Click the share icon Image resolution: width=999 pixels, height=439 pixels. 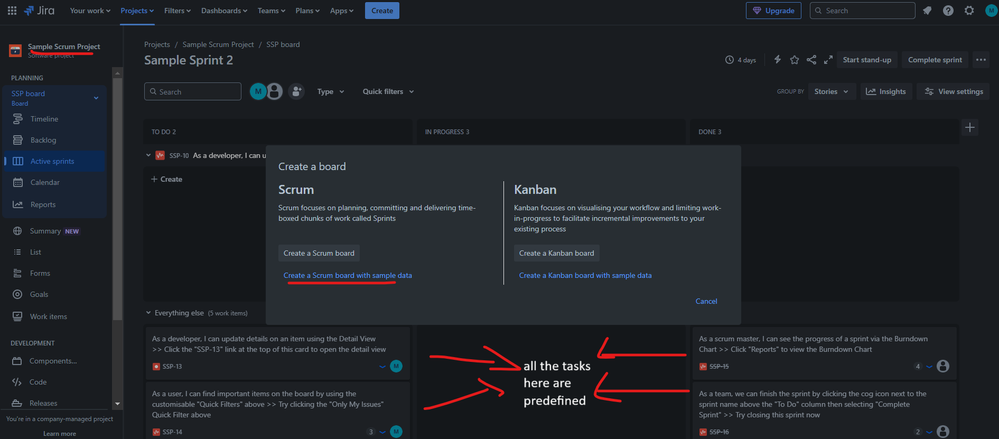811,59
